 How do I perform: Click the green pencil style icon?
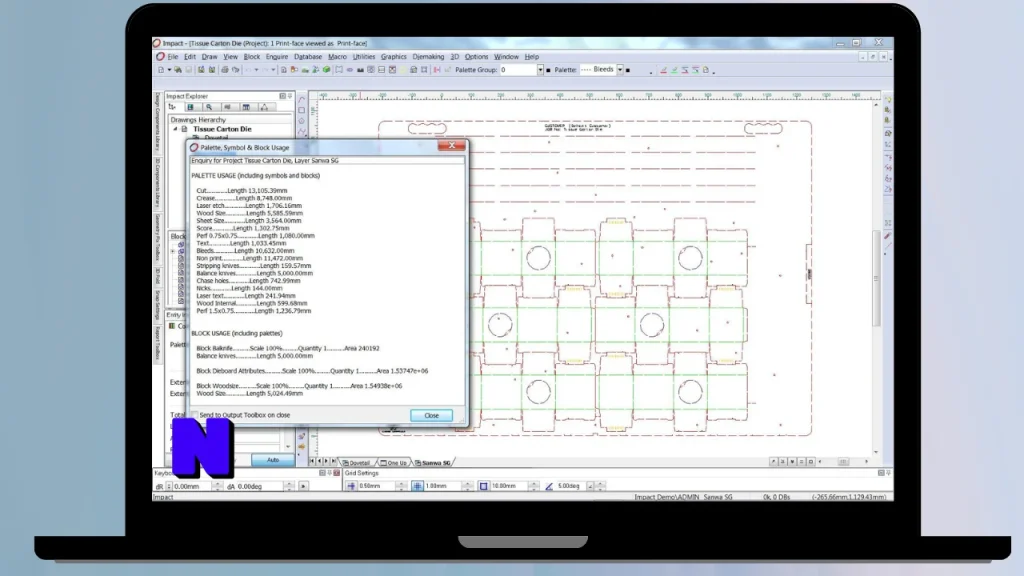coord(674,70)
